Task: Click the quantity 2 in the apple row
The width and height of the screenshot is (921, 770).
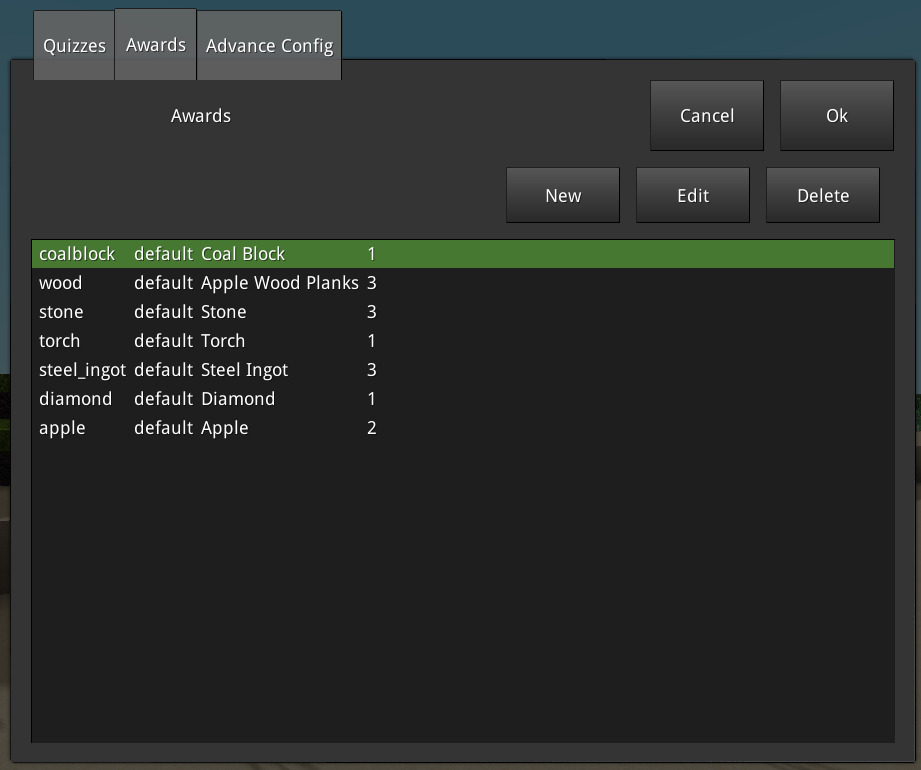Action: point(371,428)
